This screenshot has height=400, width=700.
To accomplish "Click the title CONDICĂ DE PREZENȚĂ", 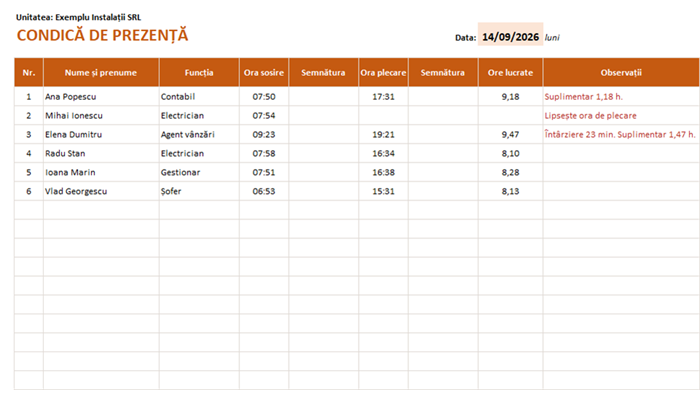I will pos(102,35).
